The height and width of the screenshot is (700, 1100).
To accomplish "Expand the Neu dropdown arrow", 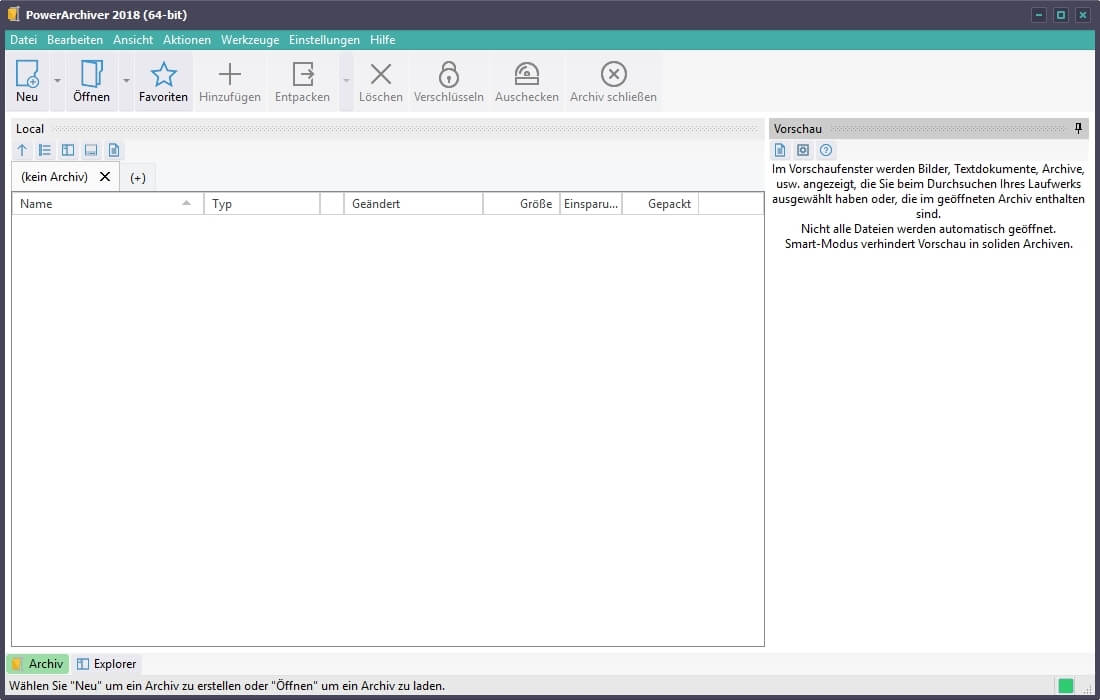I will (x=57, y=81).
